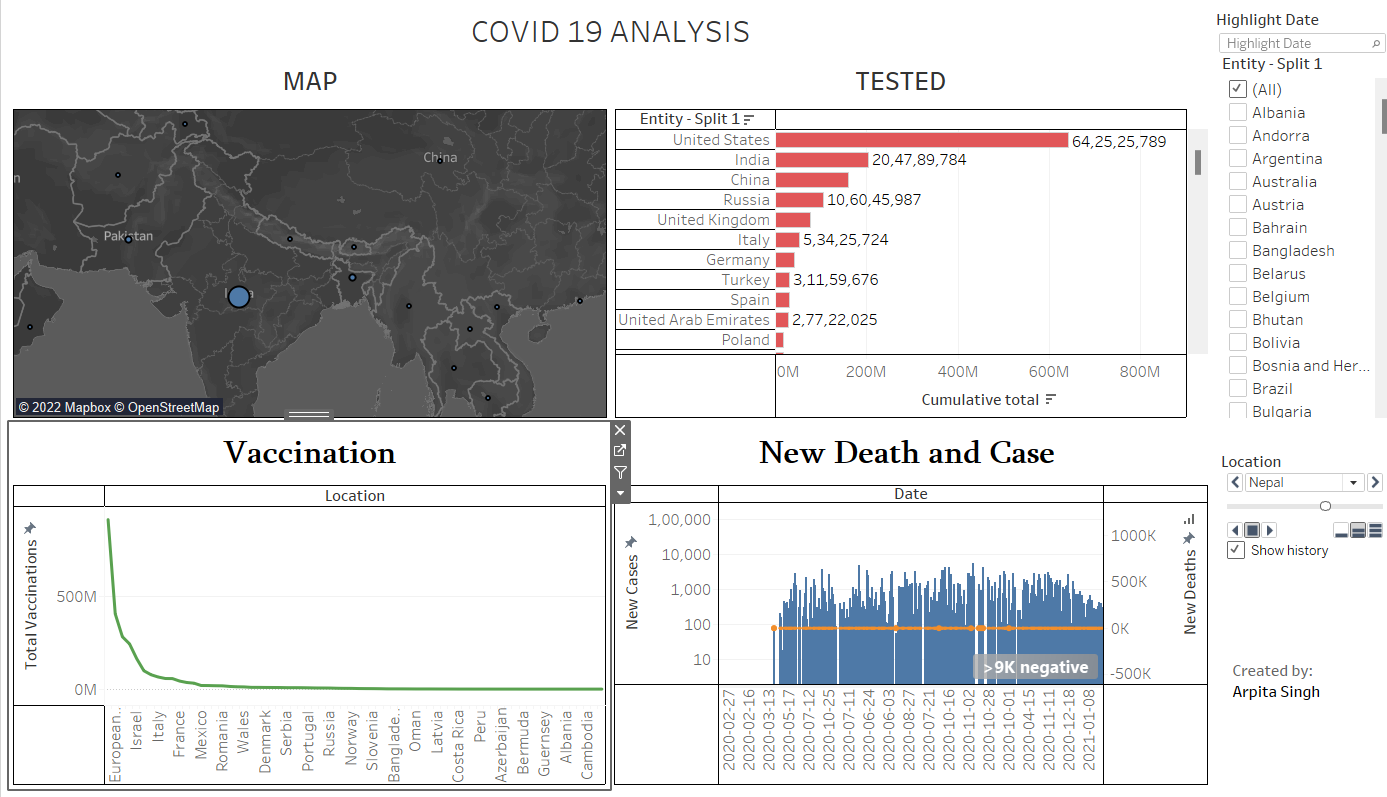The width and height of the screenshot is (1387, 797).
Task: Stop the Location page playback
Action: (1252, 530)
